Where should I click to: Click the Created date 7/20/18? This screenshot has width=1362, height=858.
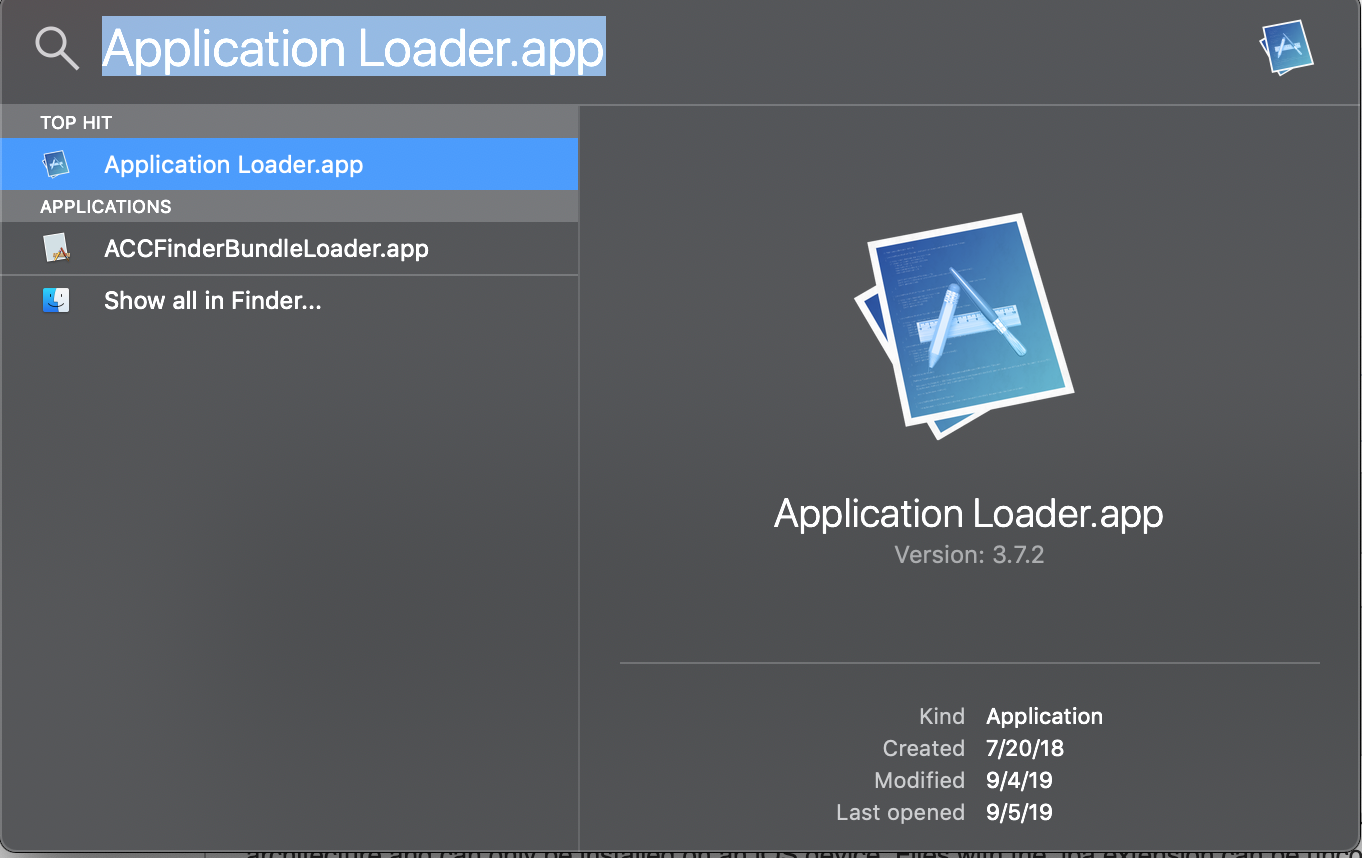(1025, 748)
